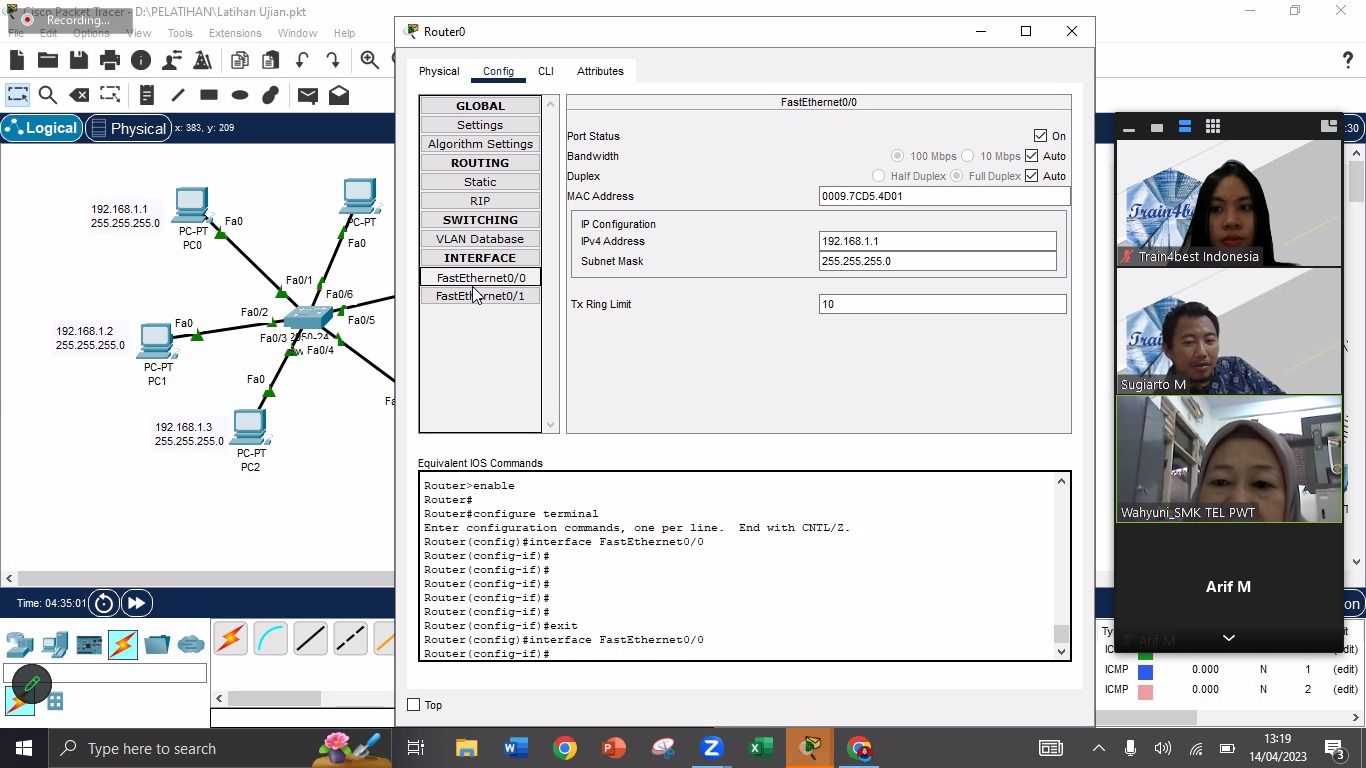The image size is (1366, 768).
Task: Switch to the CLI tab
Action: point(545,71)
